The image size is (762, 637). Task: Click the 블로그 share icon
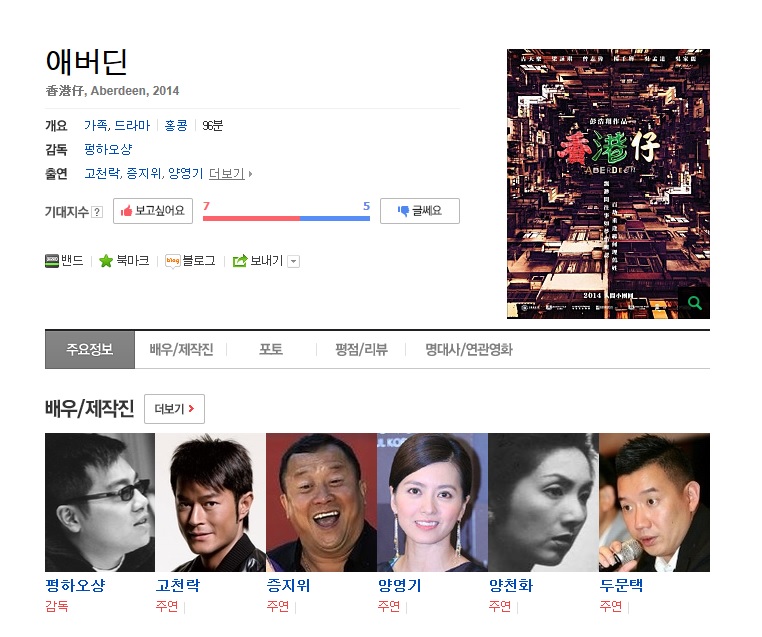(173, 261)
